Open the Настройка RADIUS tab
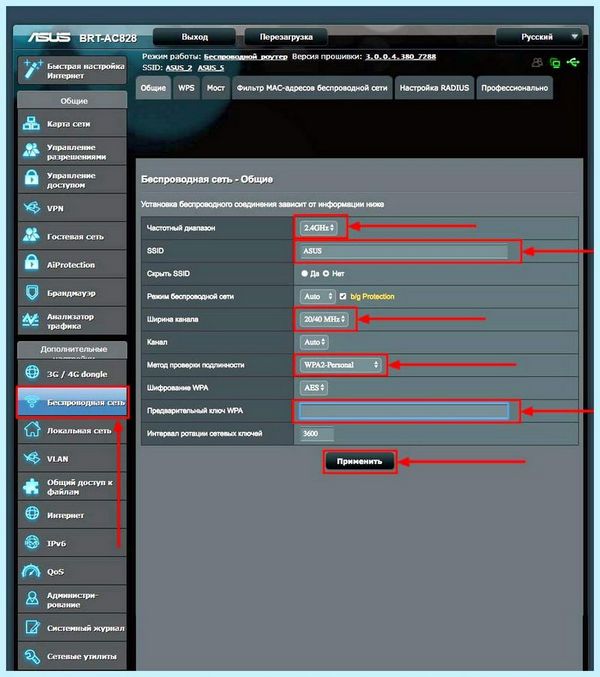The width and height of the screenshot is (600, 677). [x=434, y=88]
